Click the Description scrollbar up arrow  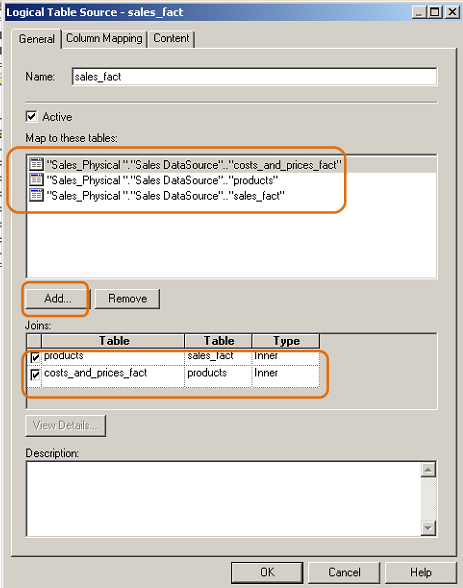point(428,470)
